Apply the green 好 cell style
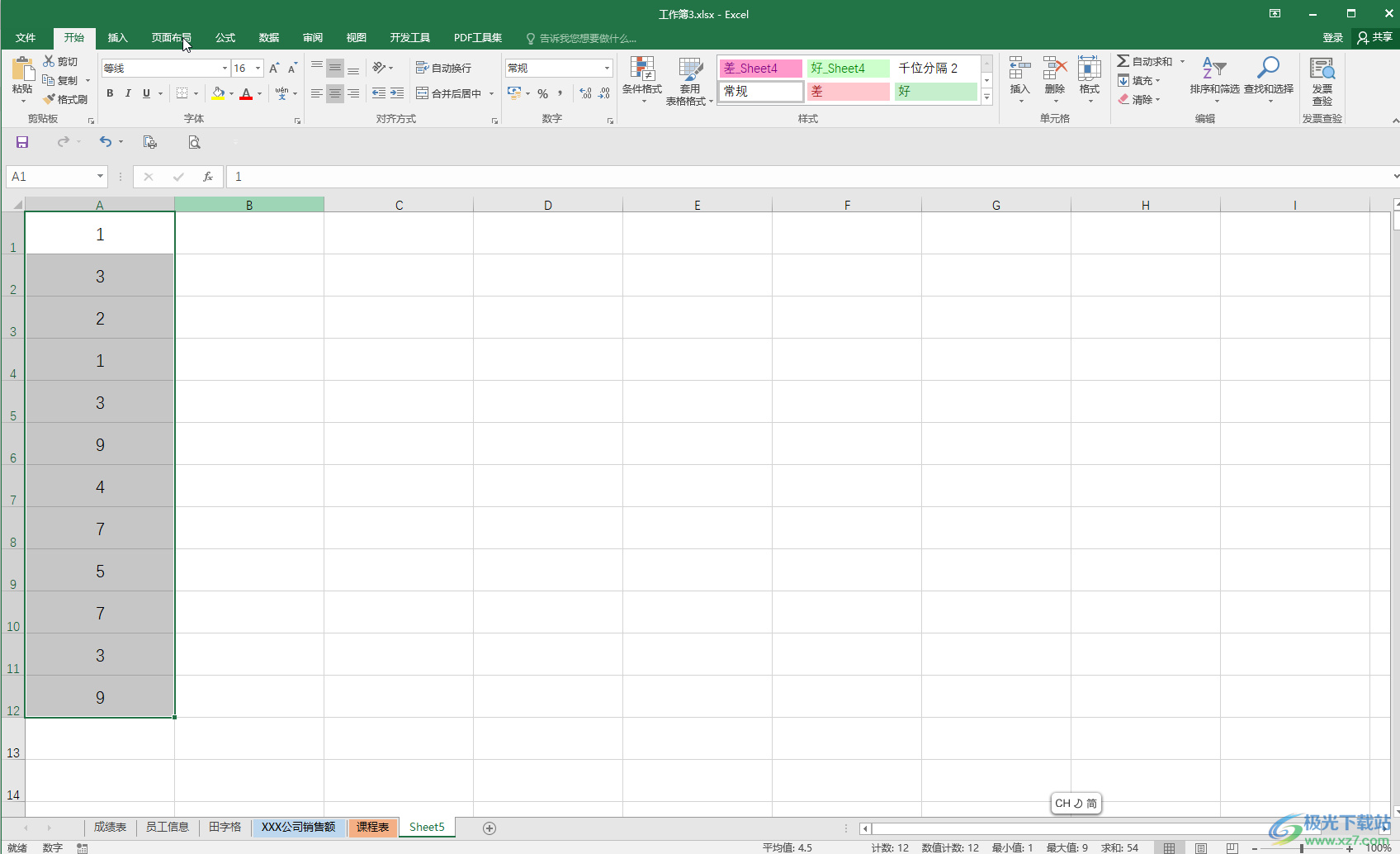 (x=936, y=92)
